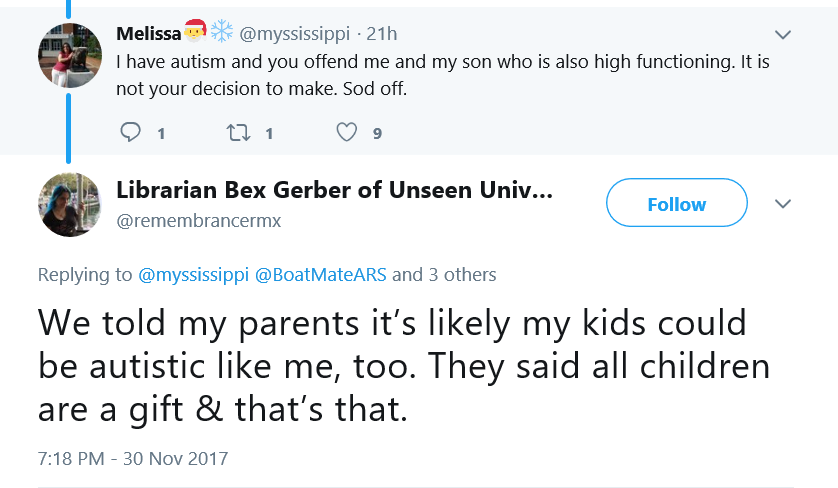The height and width of the screenshot is (488, 838).
Task: Click the reply count 1 on Melissa's tweet
Action: 161,134
